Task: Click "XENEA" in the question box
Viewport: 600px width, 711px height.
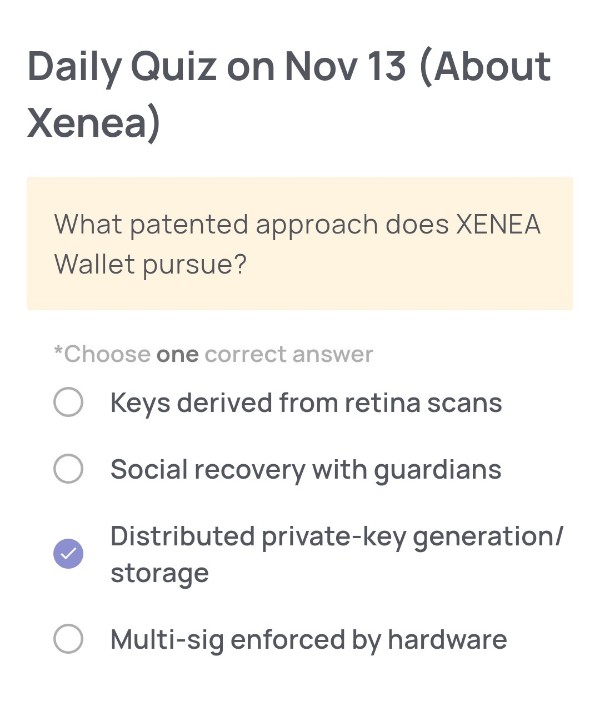Action: [x=498, y=223]
